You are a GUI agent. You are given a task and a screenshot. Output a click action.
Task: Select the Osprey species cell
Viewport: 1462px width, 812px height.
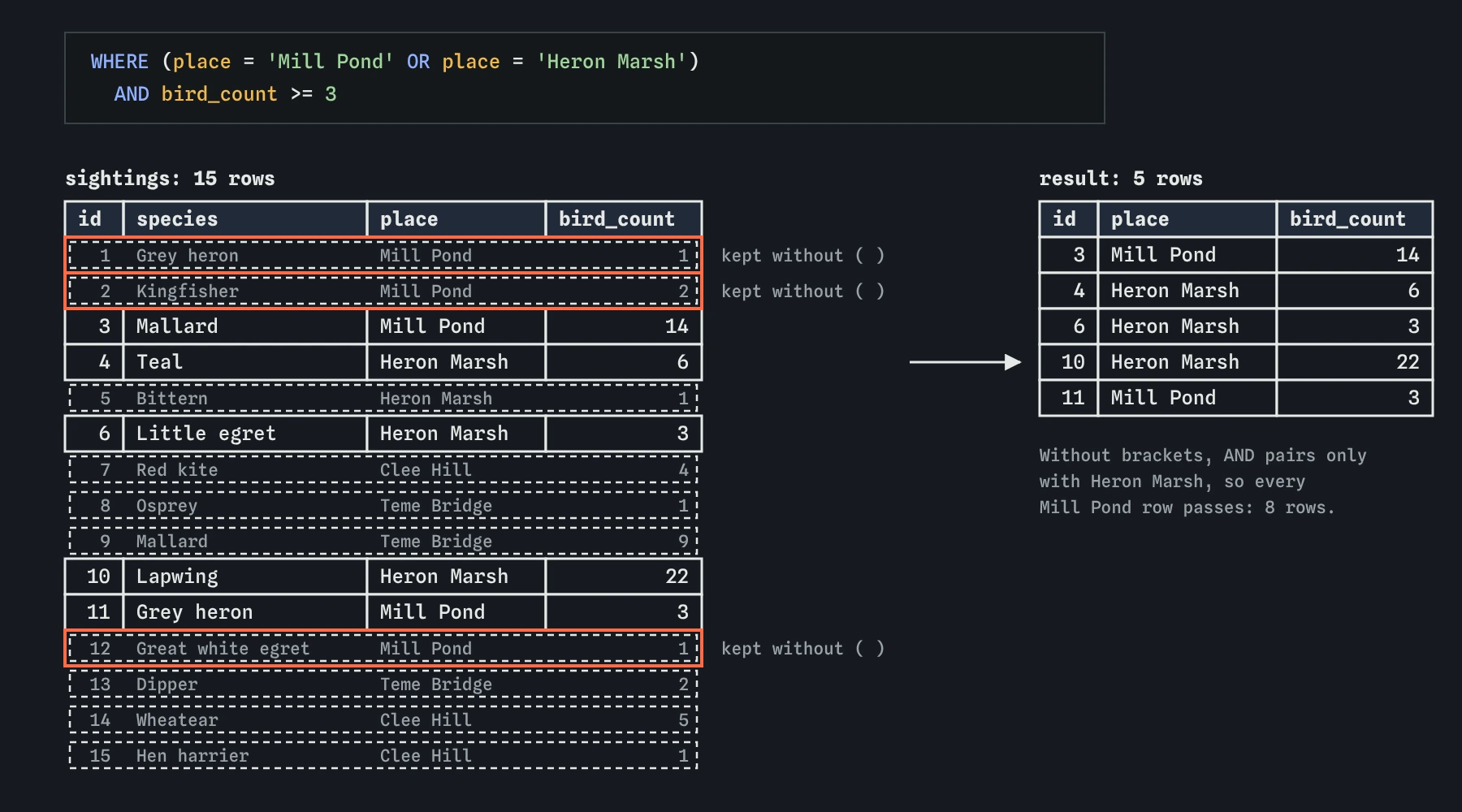coord(167,506)
